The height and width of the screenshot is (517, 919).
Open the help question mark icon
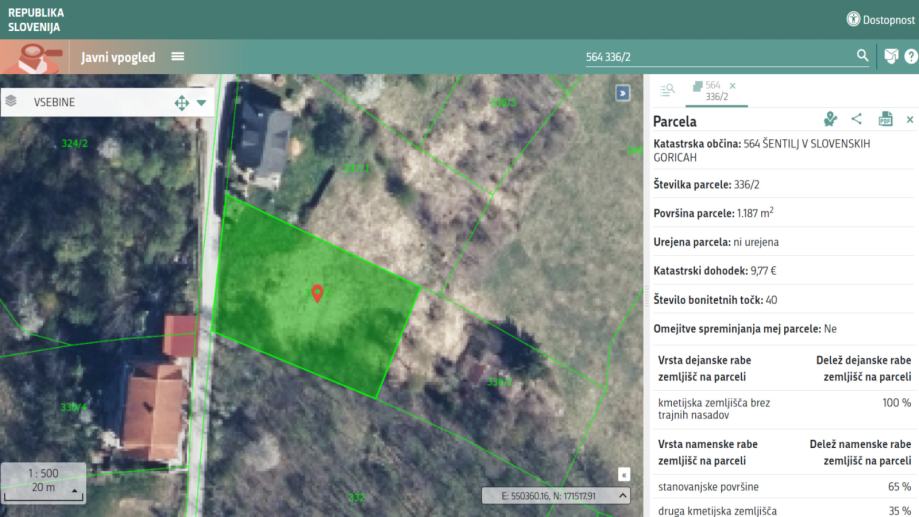(x=911, y=56)
